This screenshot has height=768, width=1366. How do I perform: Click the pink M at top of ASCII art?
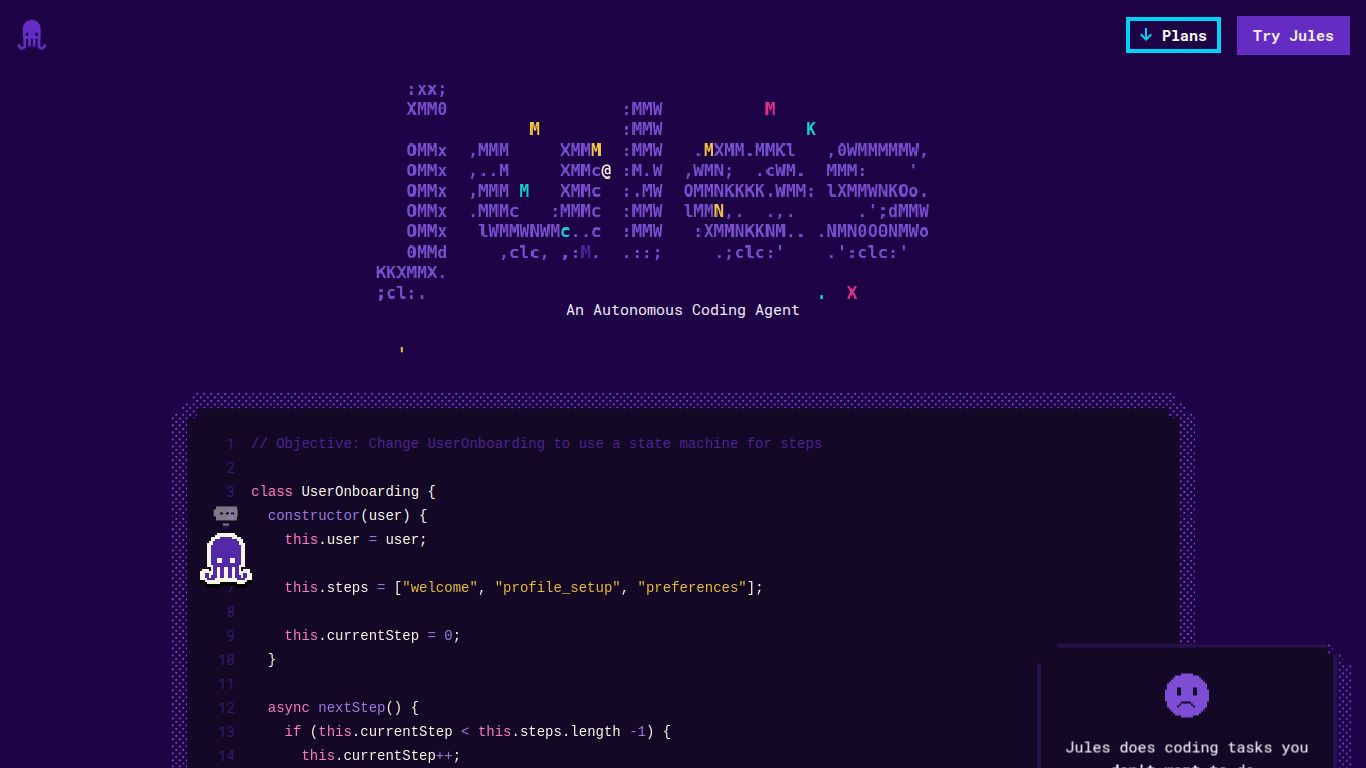770,109
